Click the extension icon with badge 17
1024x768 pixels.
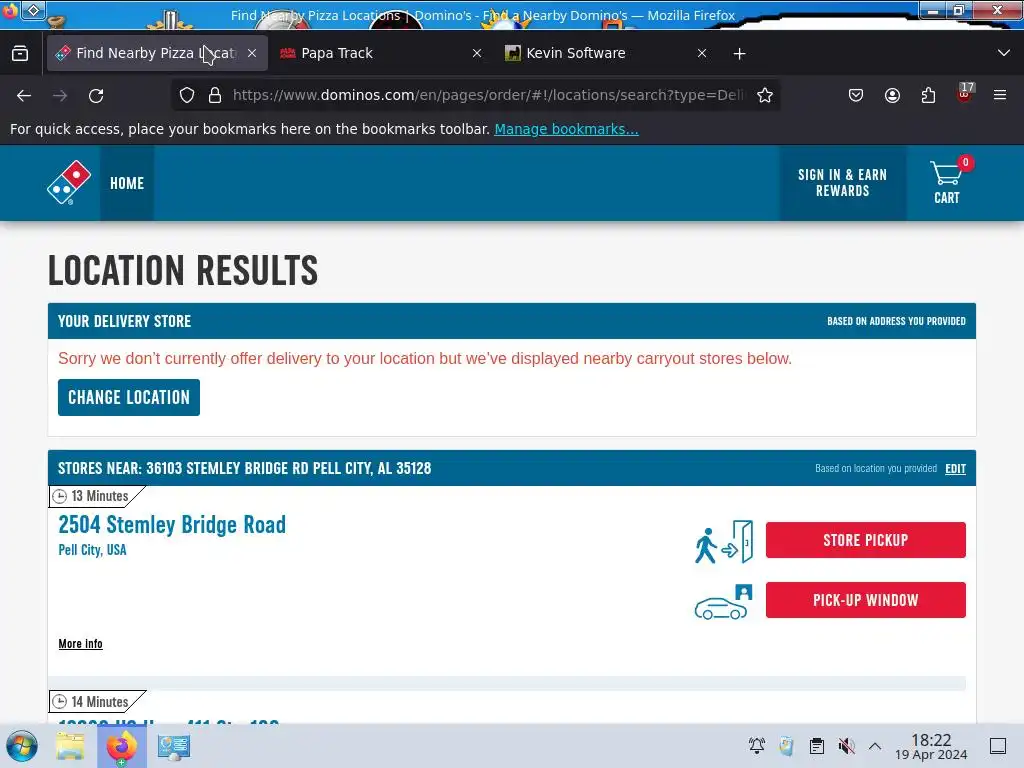965,93
